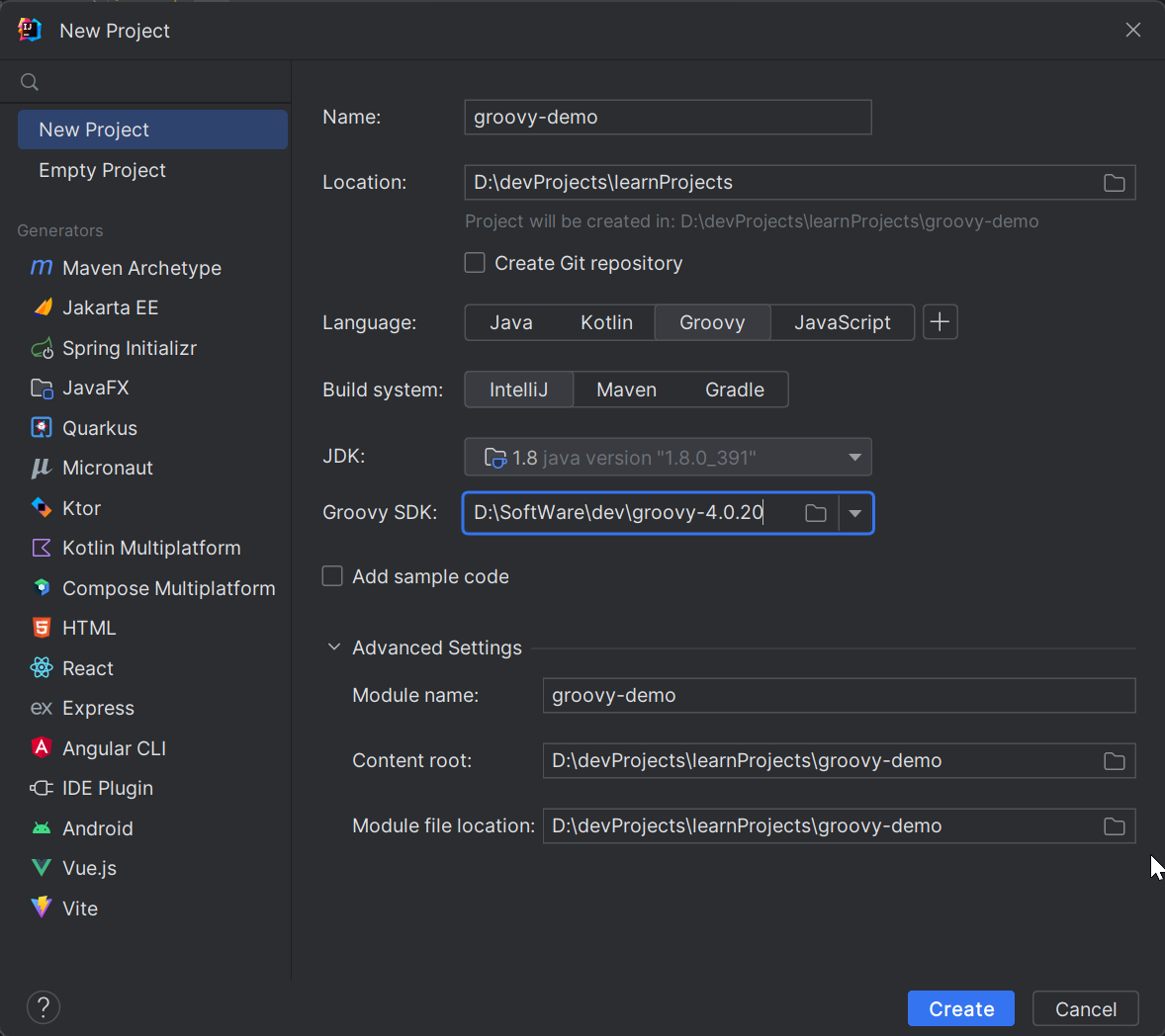Click the Maven Archetype generator icon
Viewport: 1165px width, 1036px height.
[x=42, y=267]
